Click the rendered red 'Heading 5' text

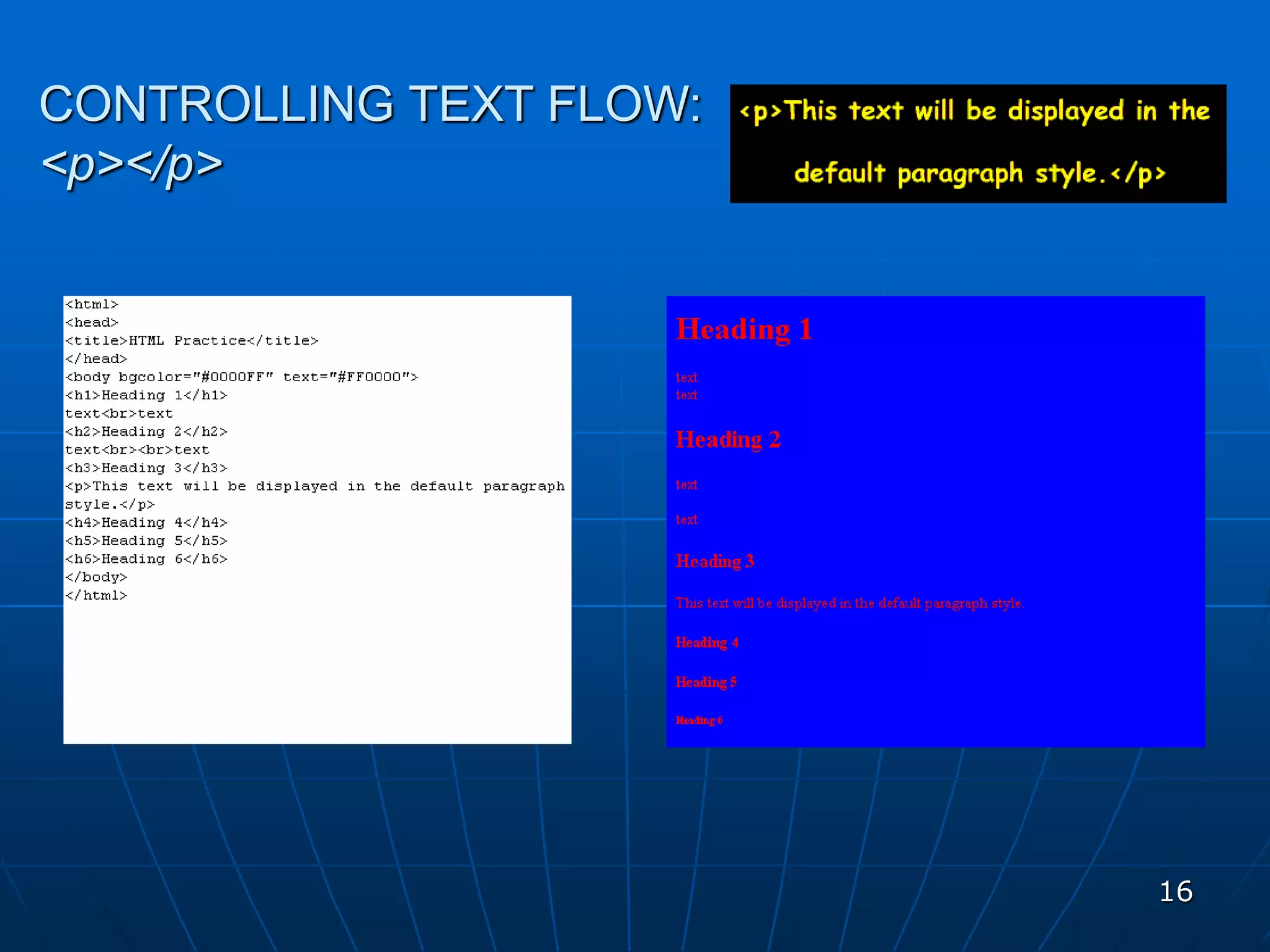(706, 682)
